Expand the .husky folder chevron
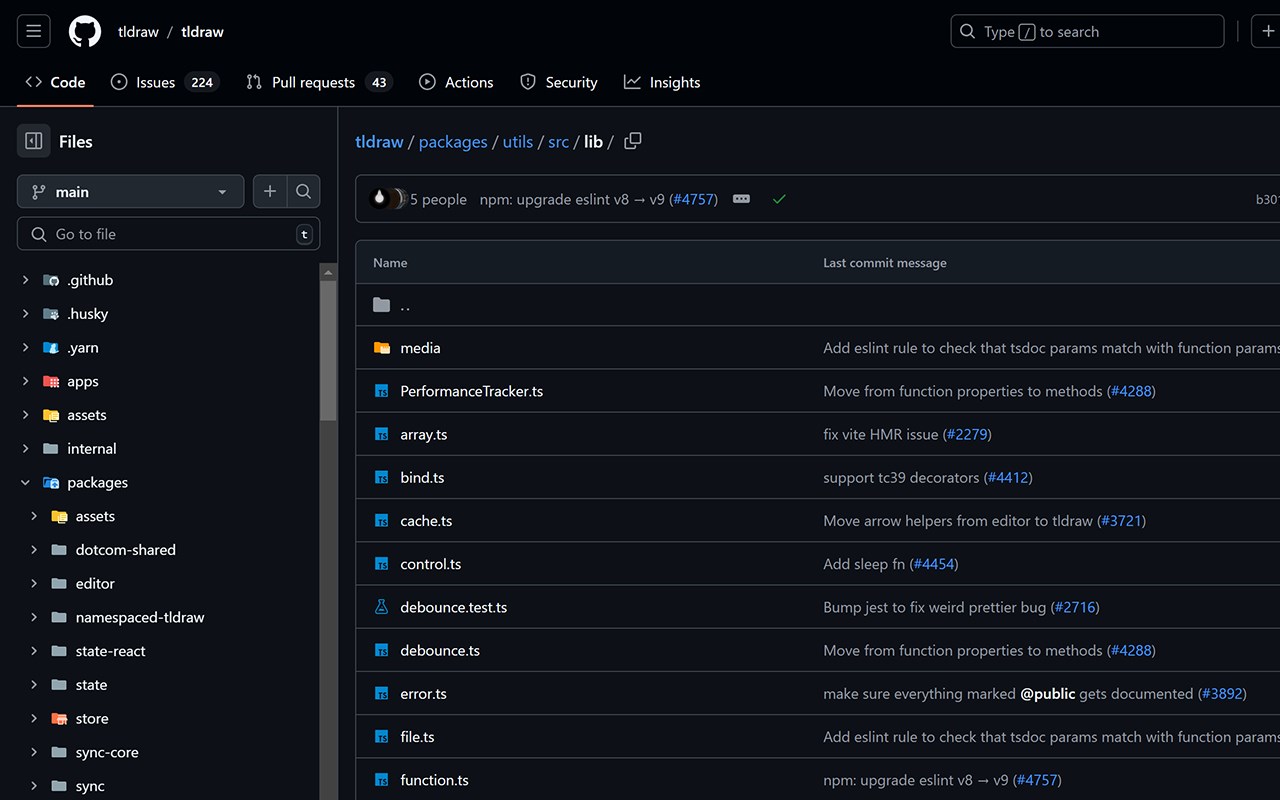1280x800 pixels. [x=26, y=314]
